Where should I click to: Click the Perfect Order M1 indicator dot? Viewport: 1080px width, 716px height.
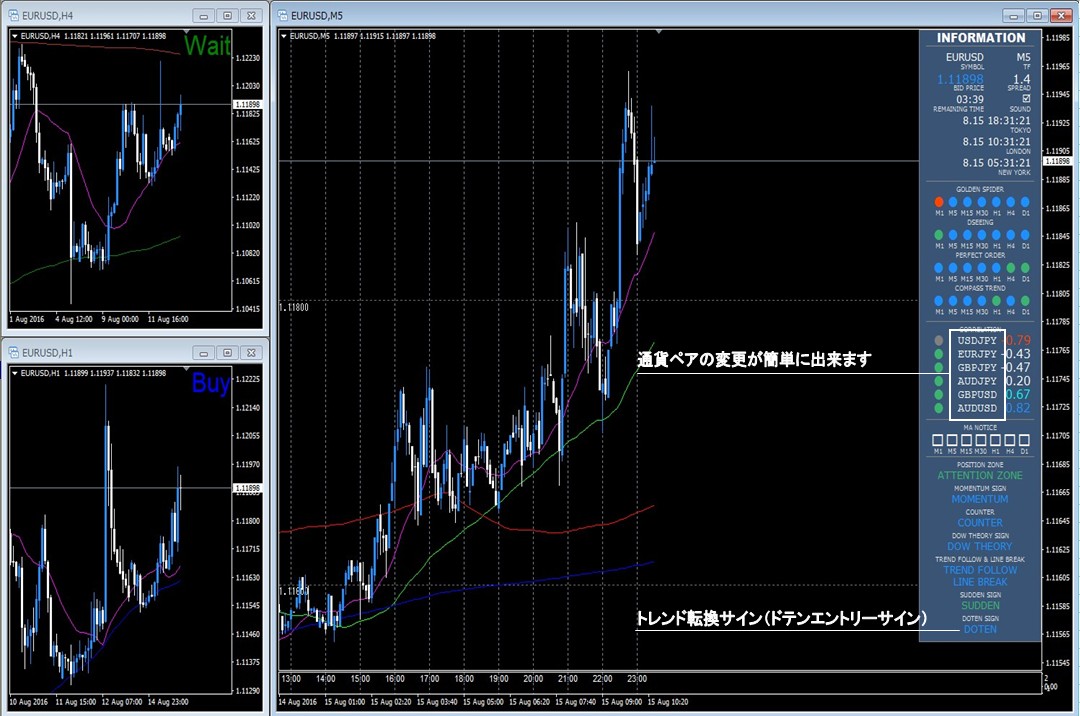(x=939, y=268)
